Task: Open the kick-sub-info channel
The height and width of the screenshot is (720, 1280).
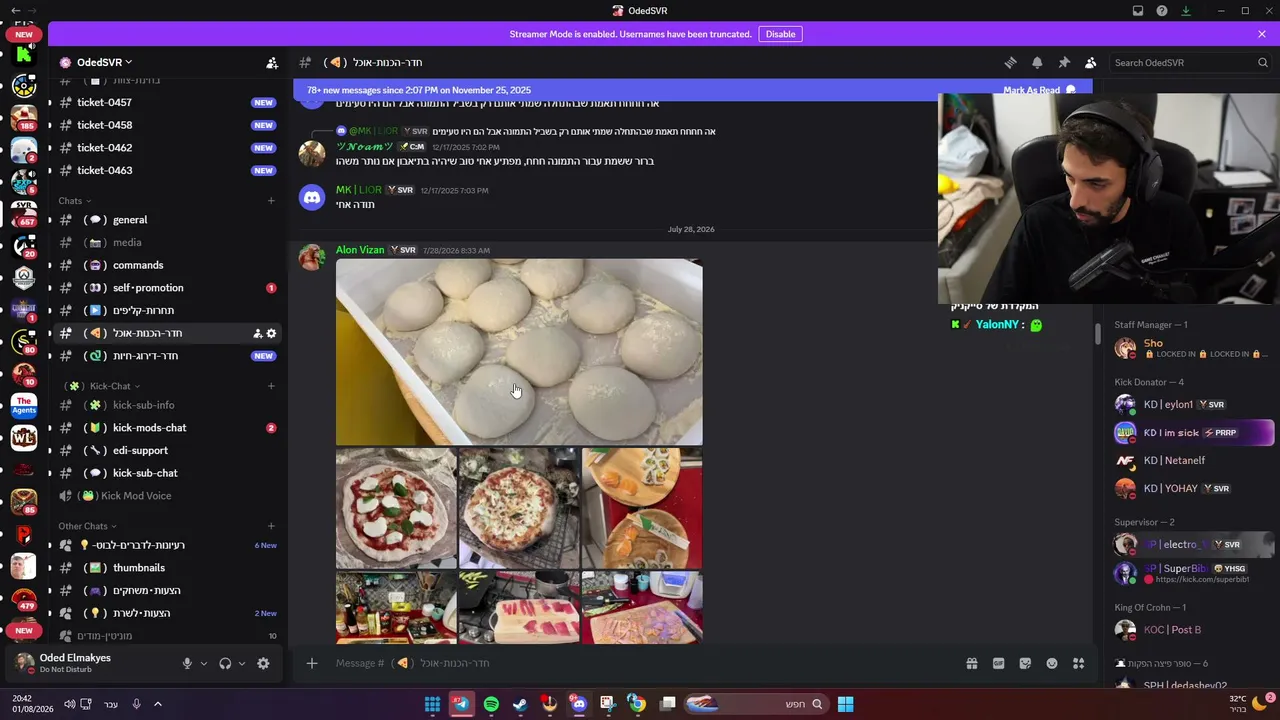Action: pyautogui.click(x=167, y=405)
